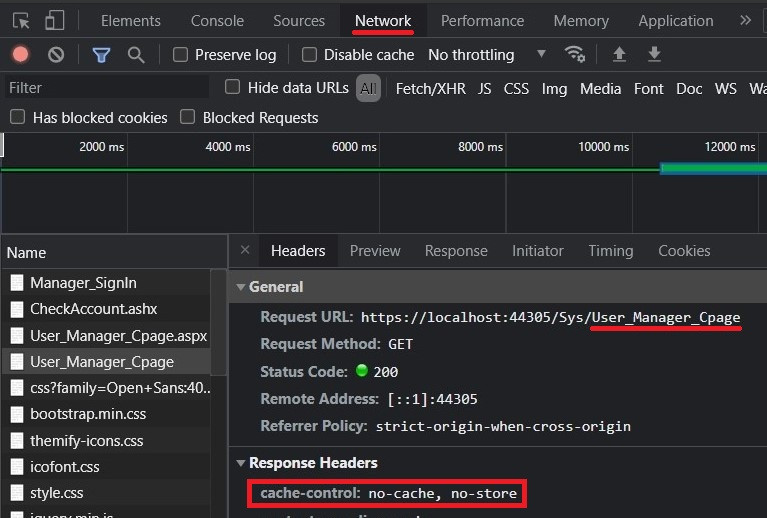Select CheckAccount.ashx request row
Viewport: 767px width, 518px height.
click(106, 309)
